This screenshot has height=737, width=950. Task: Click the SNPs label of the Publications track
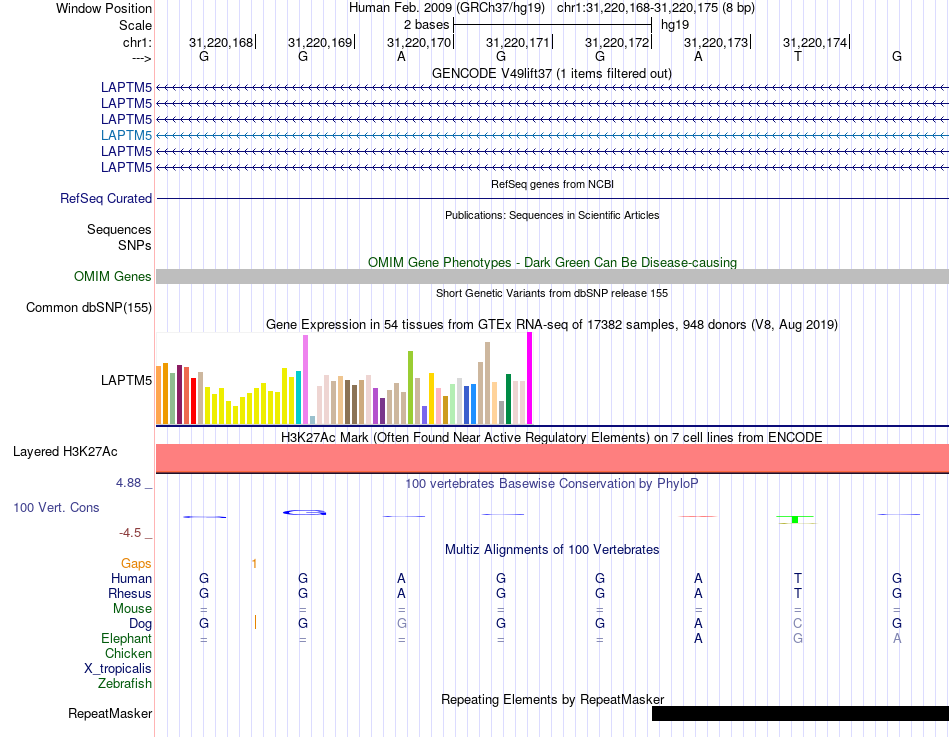pyautogui.click(x=135, y=245)
